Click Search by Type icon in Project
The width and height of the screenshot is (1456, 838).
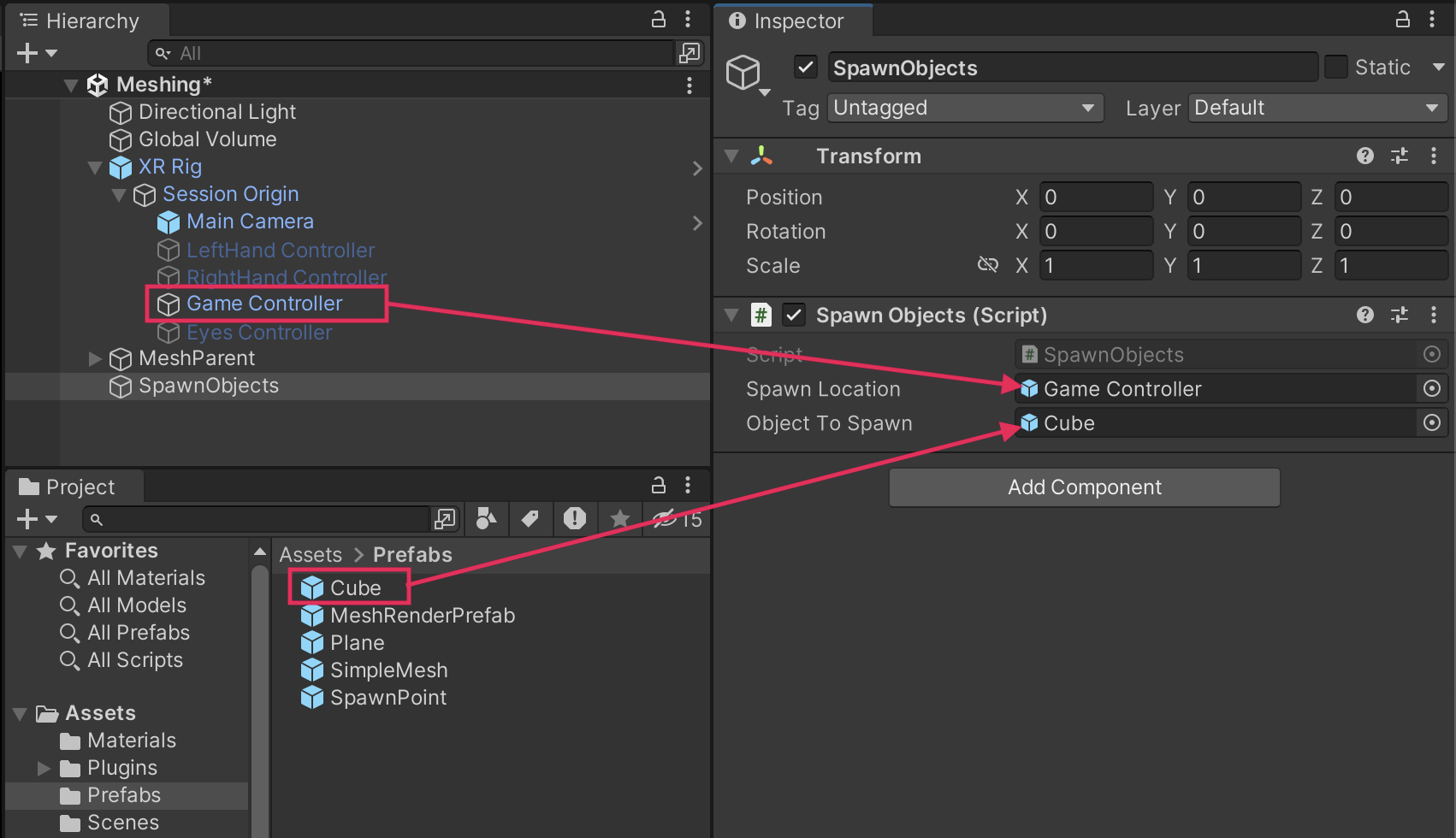coord(486,519)
